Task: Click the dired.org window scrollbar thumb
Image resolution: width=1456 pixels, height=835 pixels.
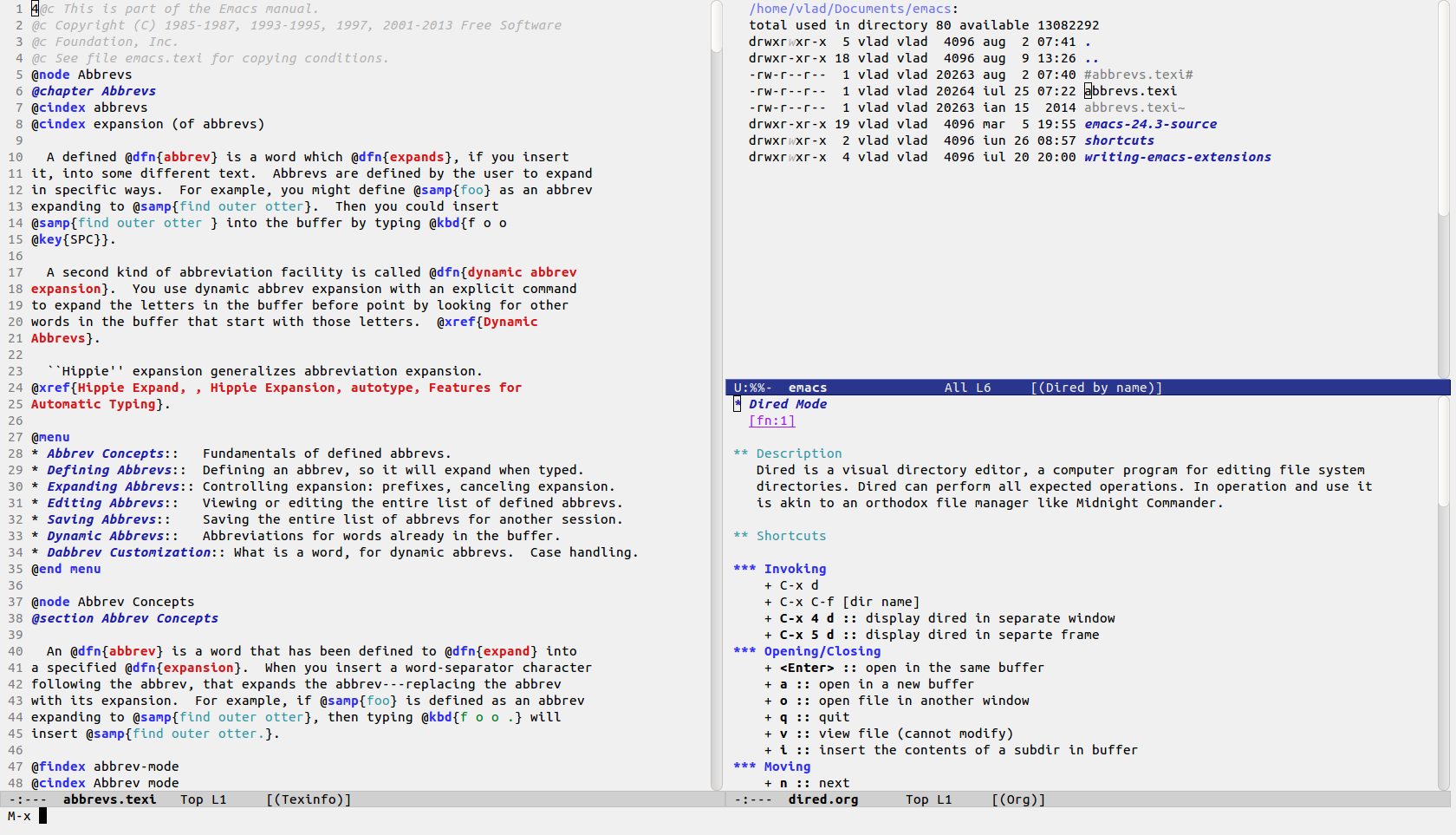Action: coord(1444,453)
